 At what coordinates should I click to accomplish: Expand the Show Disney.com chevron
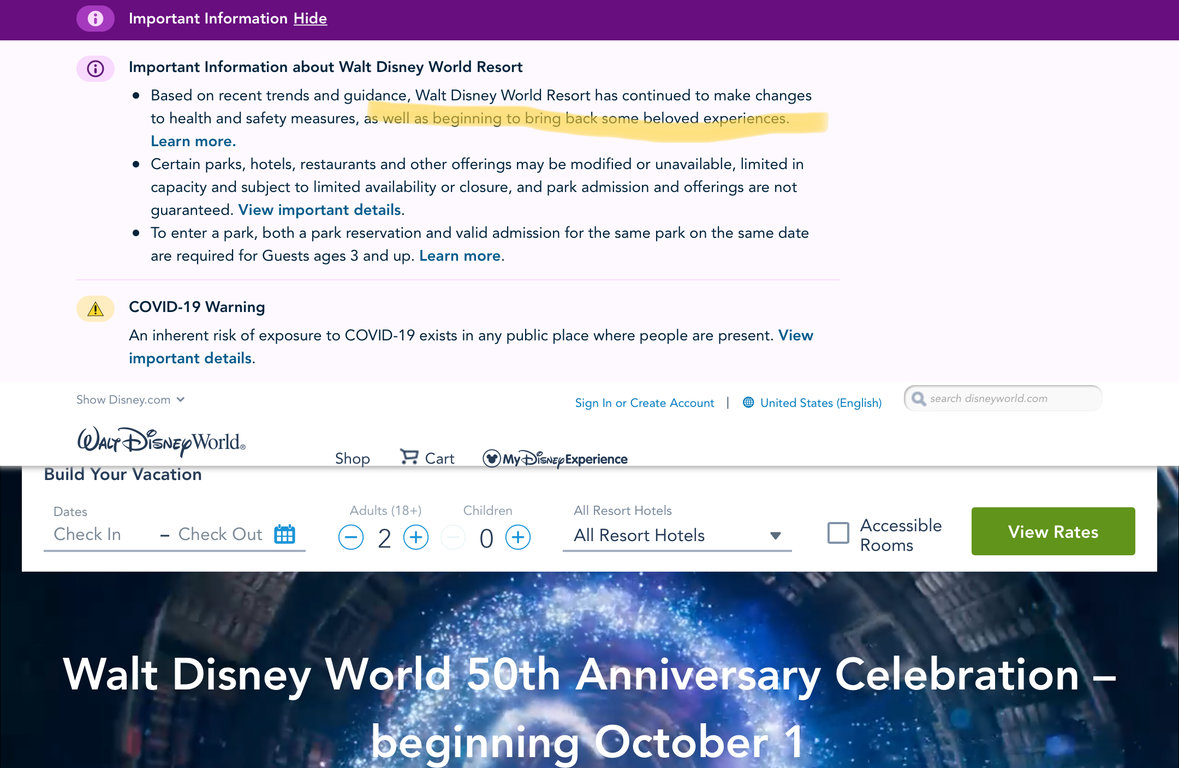(x=180, y=399)
